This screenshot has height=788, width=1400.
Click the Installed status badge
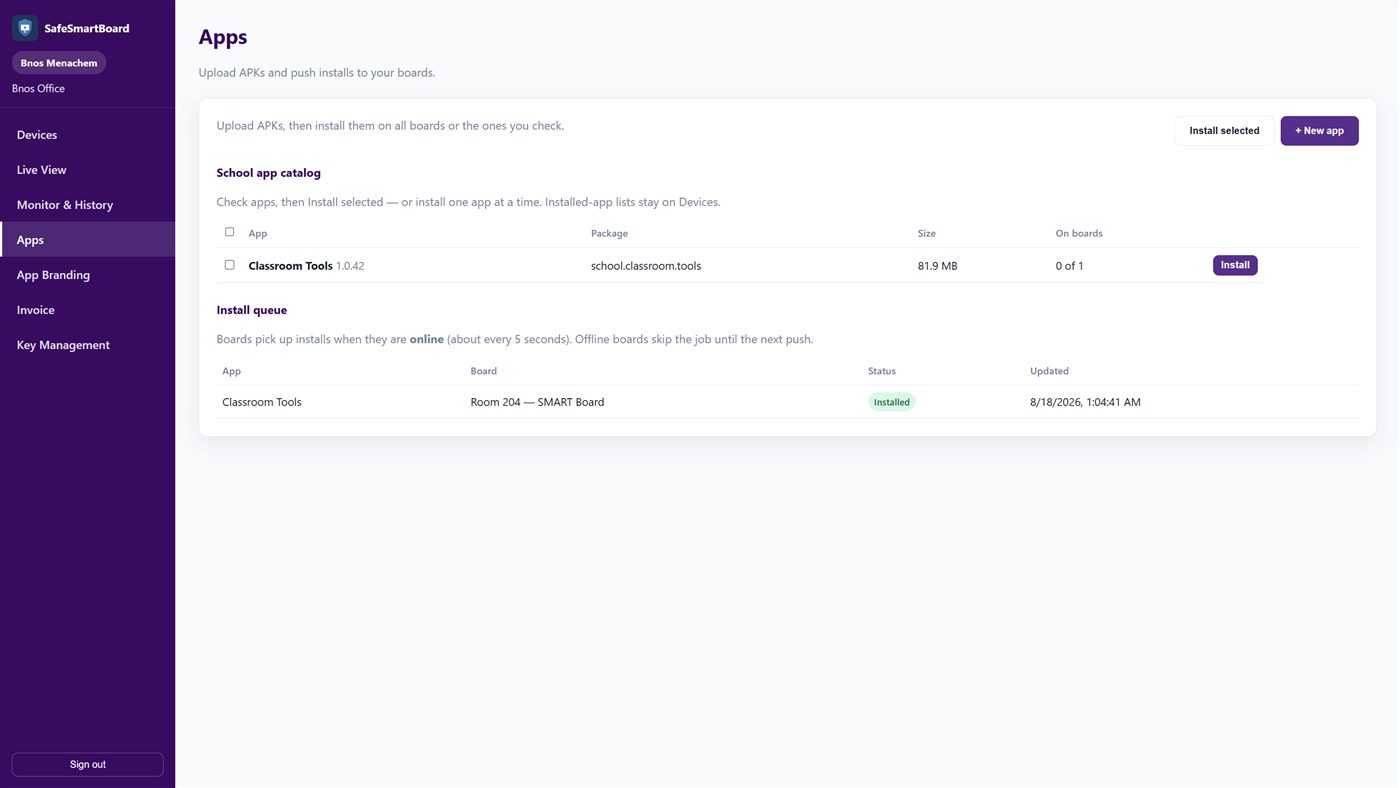[892, 402]
